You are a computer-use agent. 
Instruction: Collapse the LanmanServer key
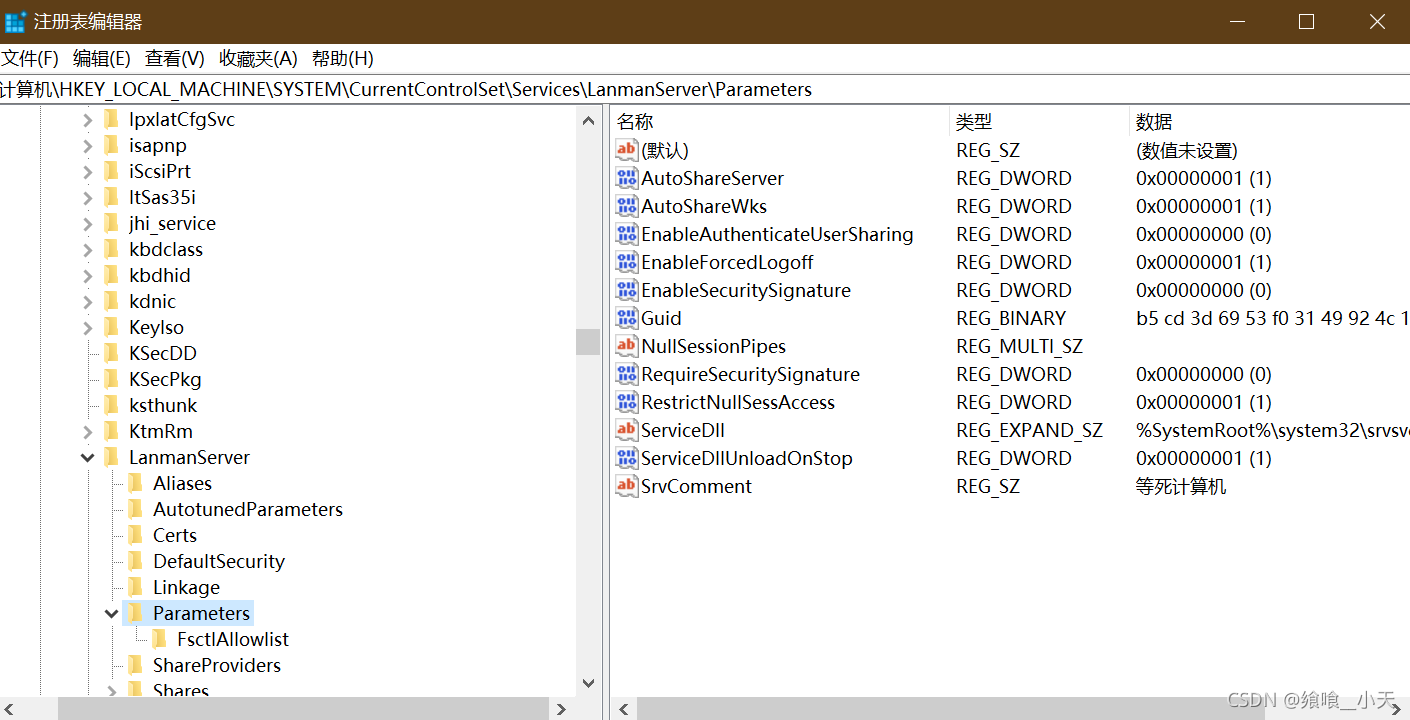87,458
